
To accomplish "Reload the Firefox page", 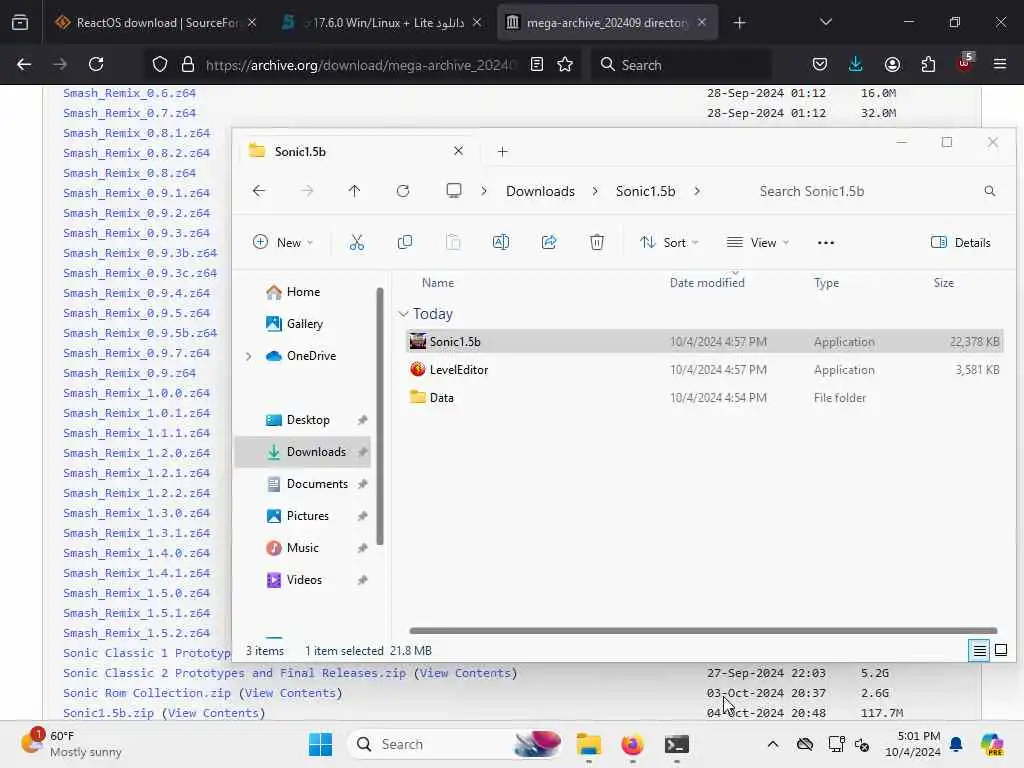I will [x=96, y=64].
